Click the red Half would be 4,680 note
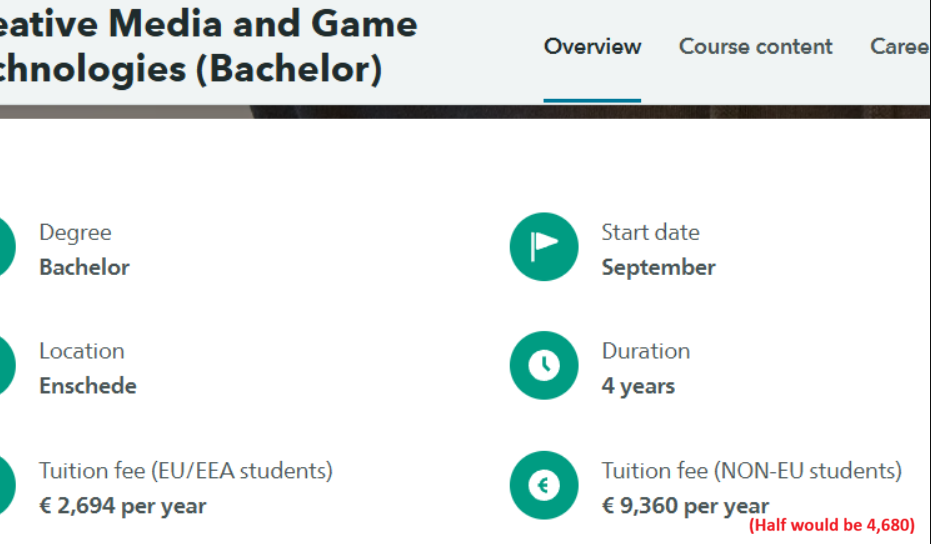Screen dimensions: 931x544 [x=832, y=525]
